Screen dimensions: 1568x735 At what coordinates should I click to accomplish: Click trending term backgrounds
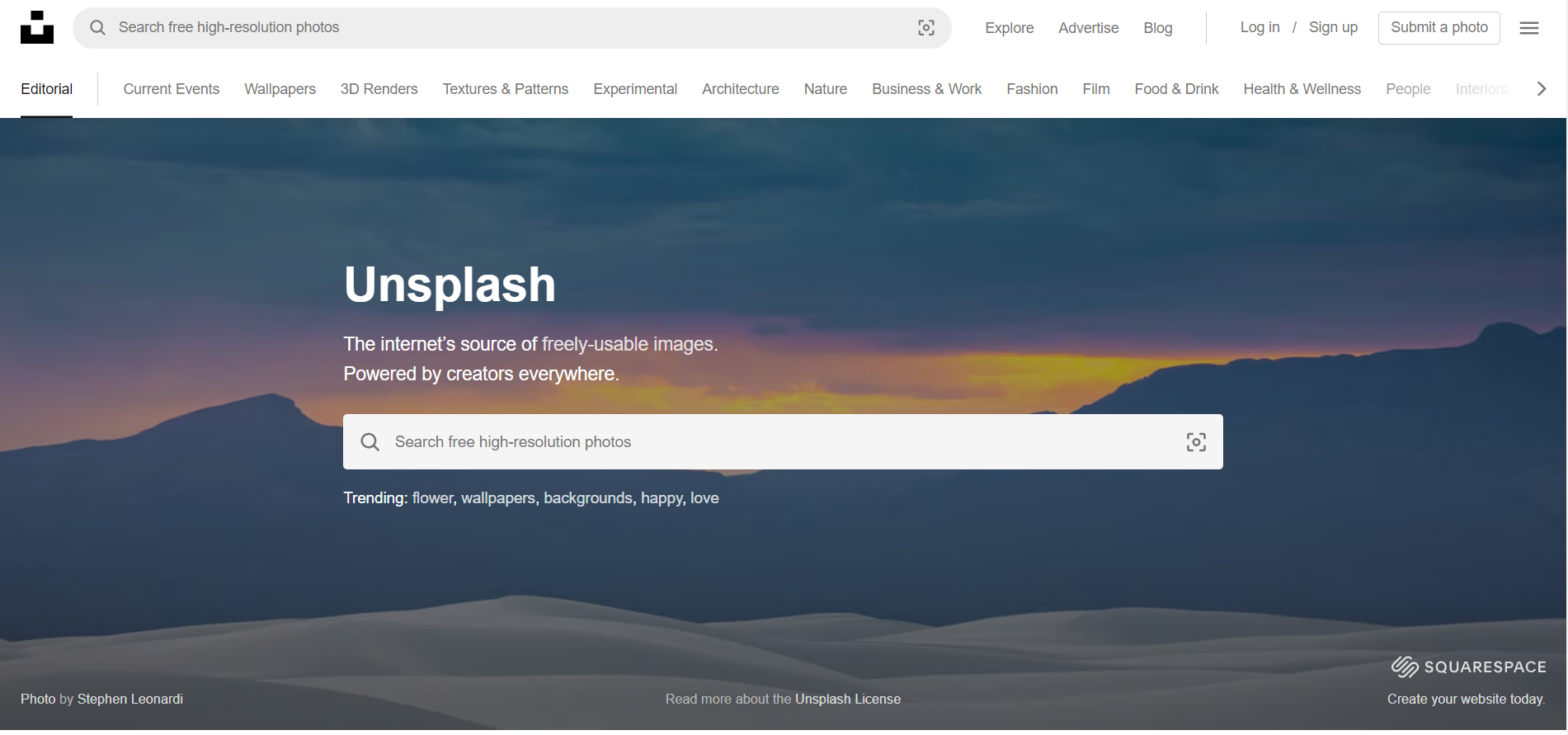pyautogui.click(x=588, y=498)
